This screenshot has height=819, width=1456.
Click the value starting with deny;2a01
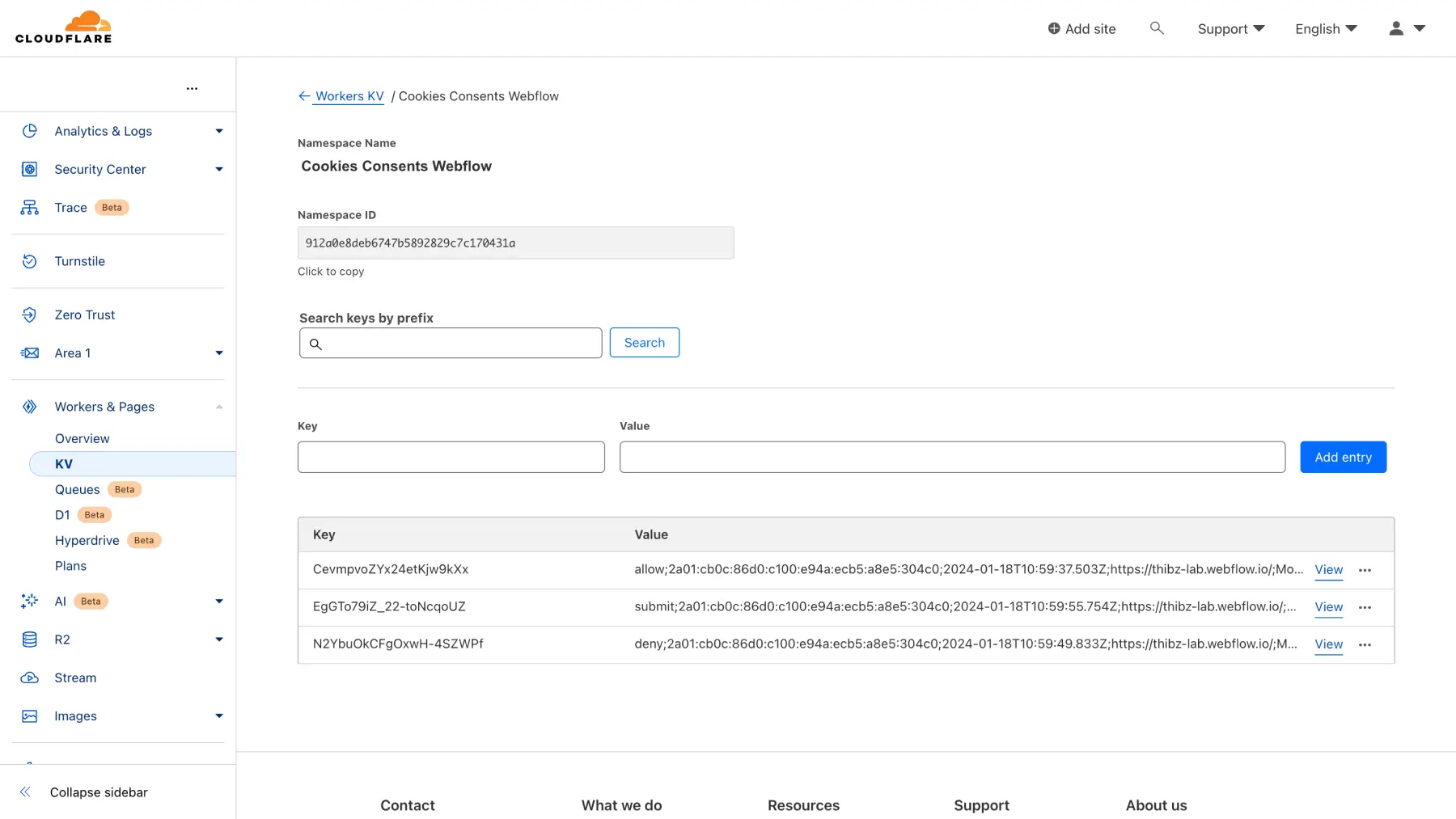pyautogui.click(x=965, y=644)
